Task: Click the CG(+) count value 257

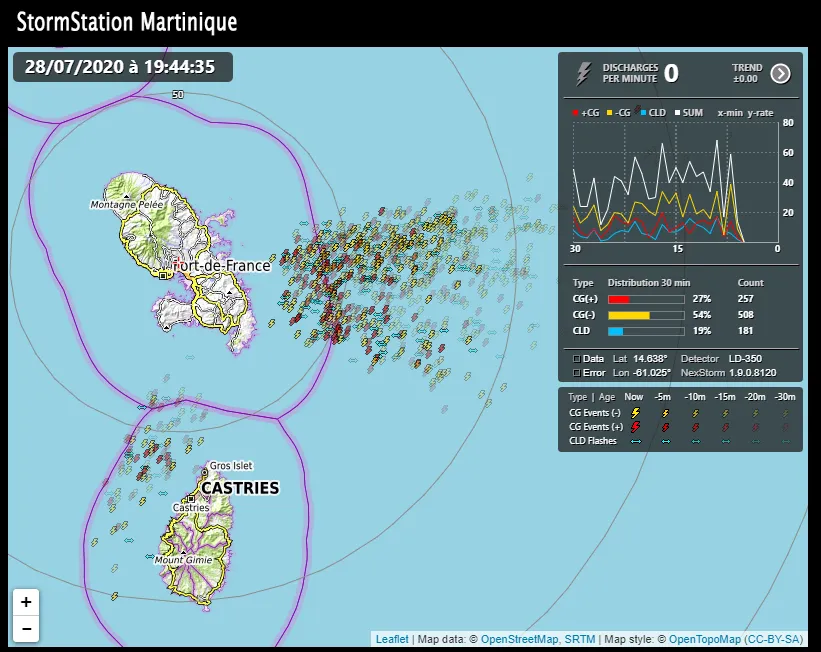Action: click(x=745, y=299)
